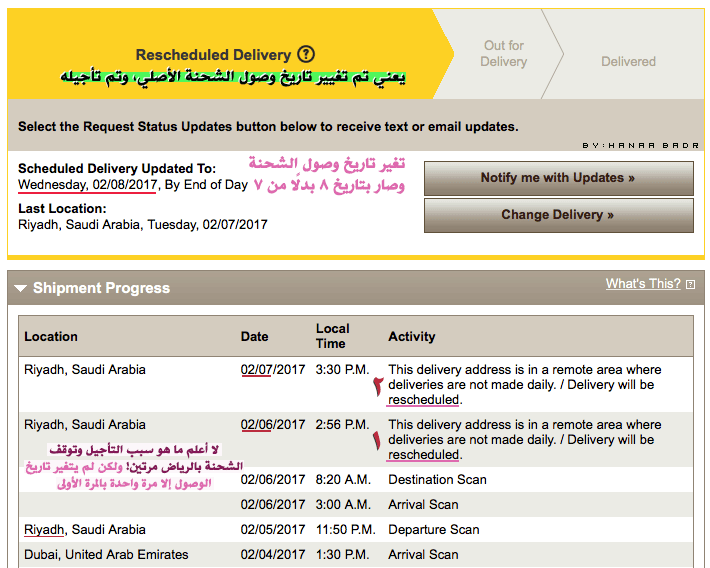
Task: Click the 1:30 P.M. time cell
Action: pyautogui.click(x=342, y=554)
